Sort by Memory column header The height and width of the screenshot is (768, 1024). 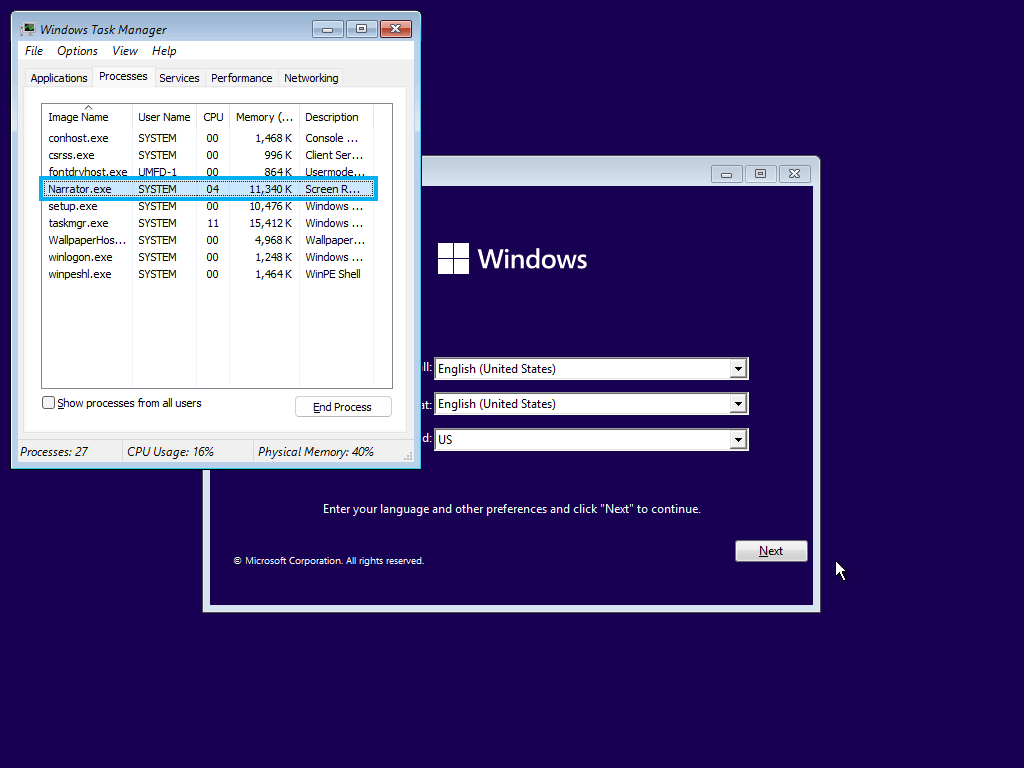pos(264,117)
